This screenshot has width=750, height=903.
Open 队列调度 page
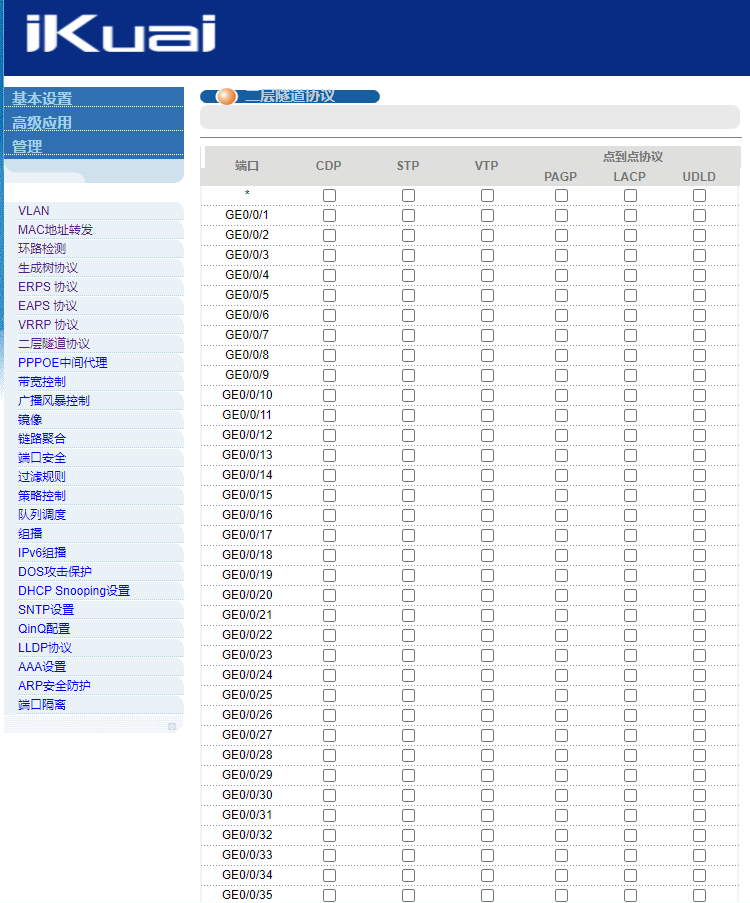[42, 515]
